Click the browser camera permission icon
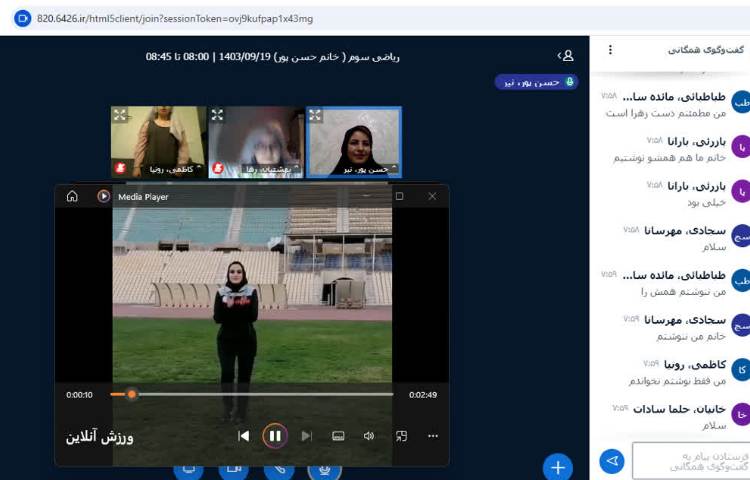The width and height of the screenshot is (750, 480). [22, 19]
